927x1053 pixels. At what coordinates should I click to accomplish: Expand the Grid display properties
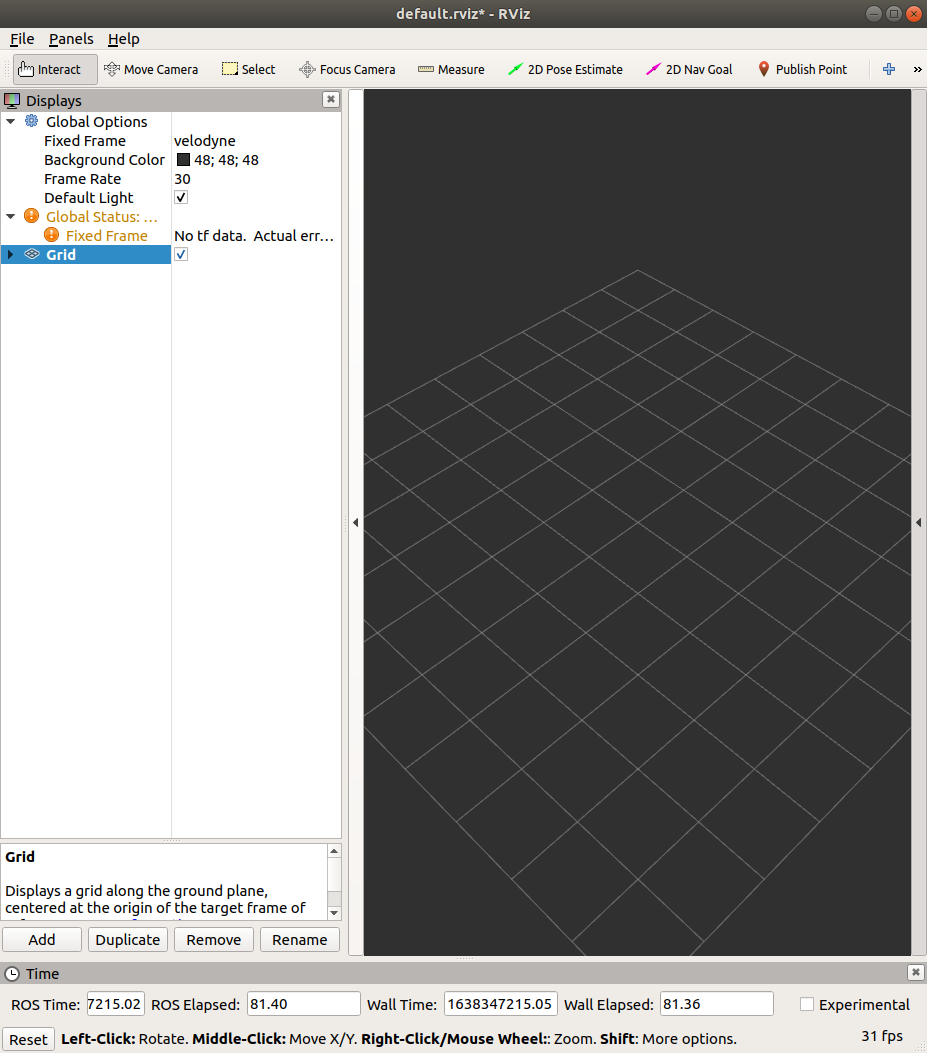pyautogui.click(x=10, y=255)
